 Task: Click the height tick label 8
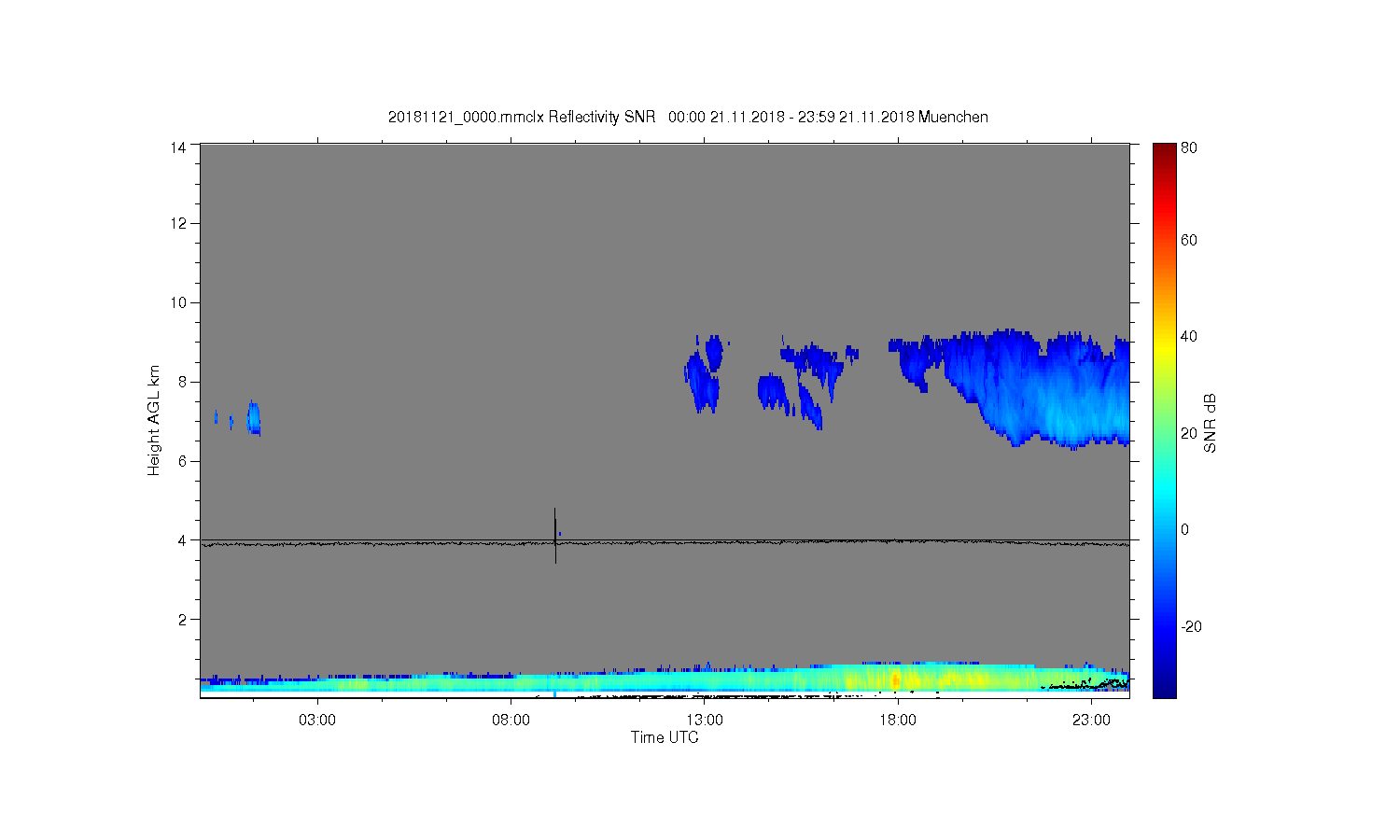(x=183, y=382)
